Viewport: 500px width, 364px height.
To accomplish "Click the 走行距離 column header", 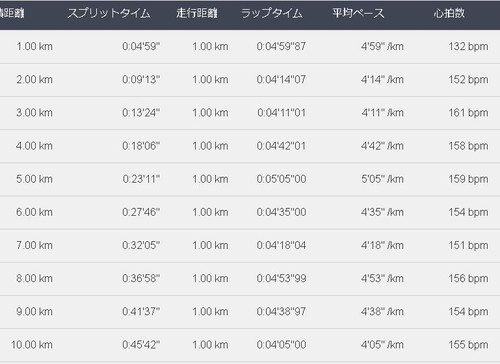I will tap(197, 13).
